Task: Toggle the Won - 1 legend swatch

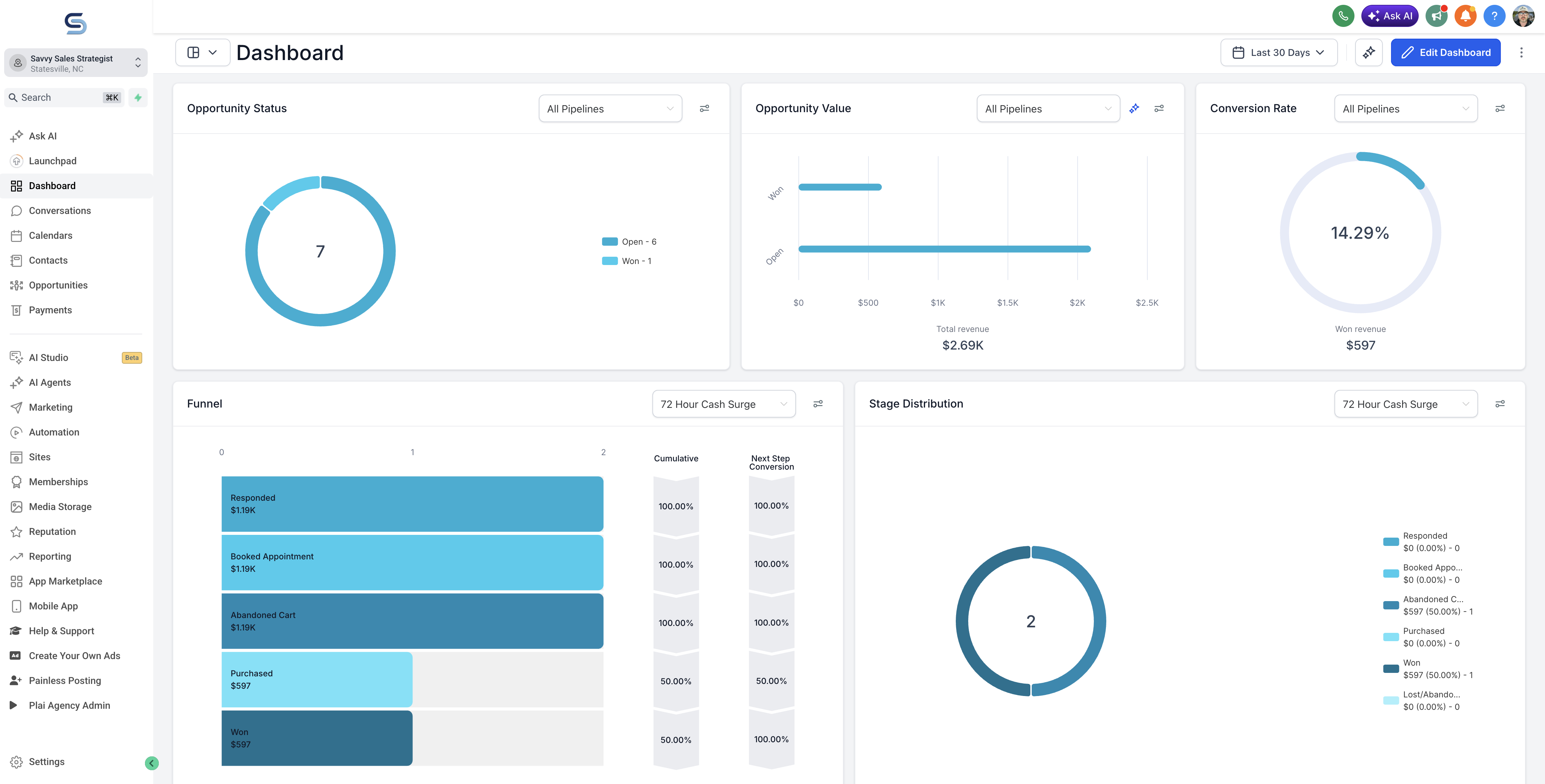Action: [609, 261]
